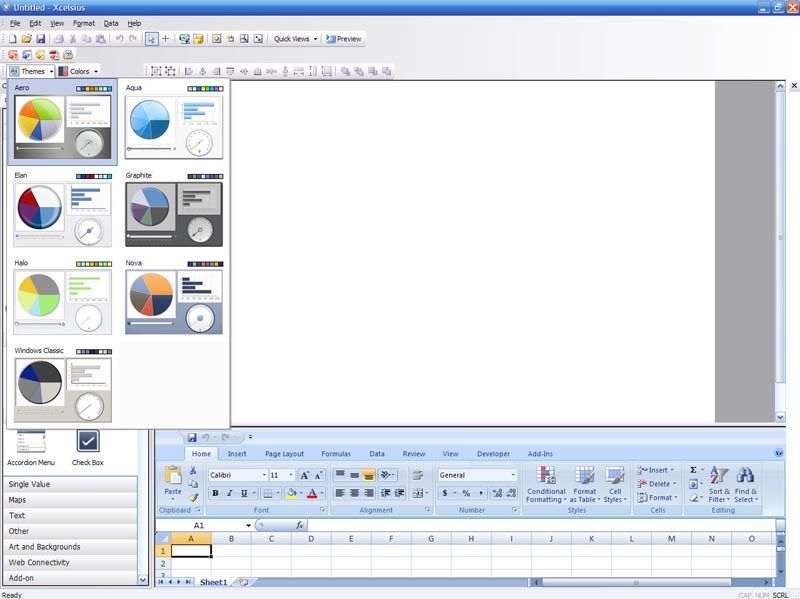The image size is (800, 599).
Task: Expand Art and Backgrounds category
Action: (x=70, y=547)
